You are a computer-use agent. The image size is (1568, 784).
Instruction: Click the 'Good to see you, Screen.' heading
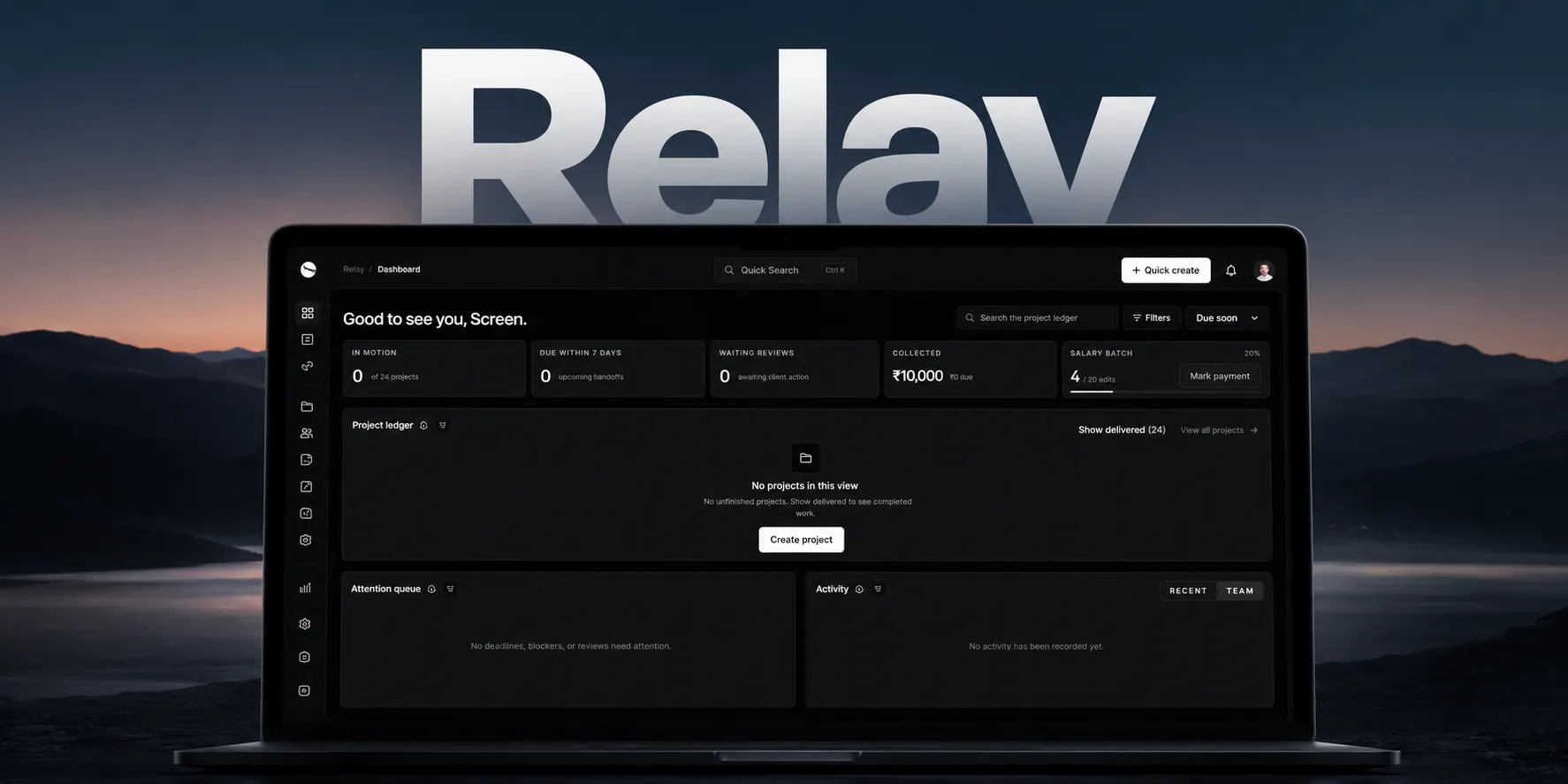click(435, 319)
